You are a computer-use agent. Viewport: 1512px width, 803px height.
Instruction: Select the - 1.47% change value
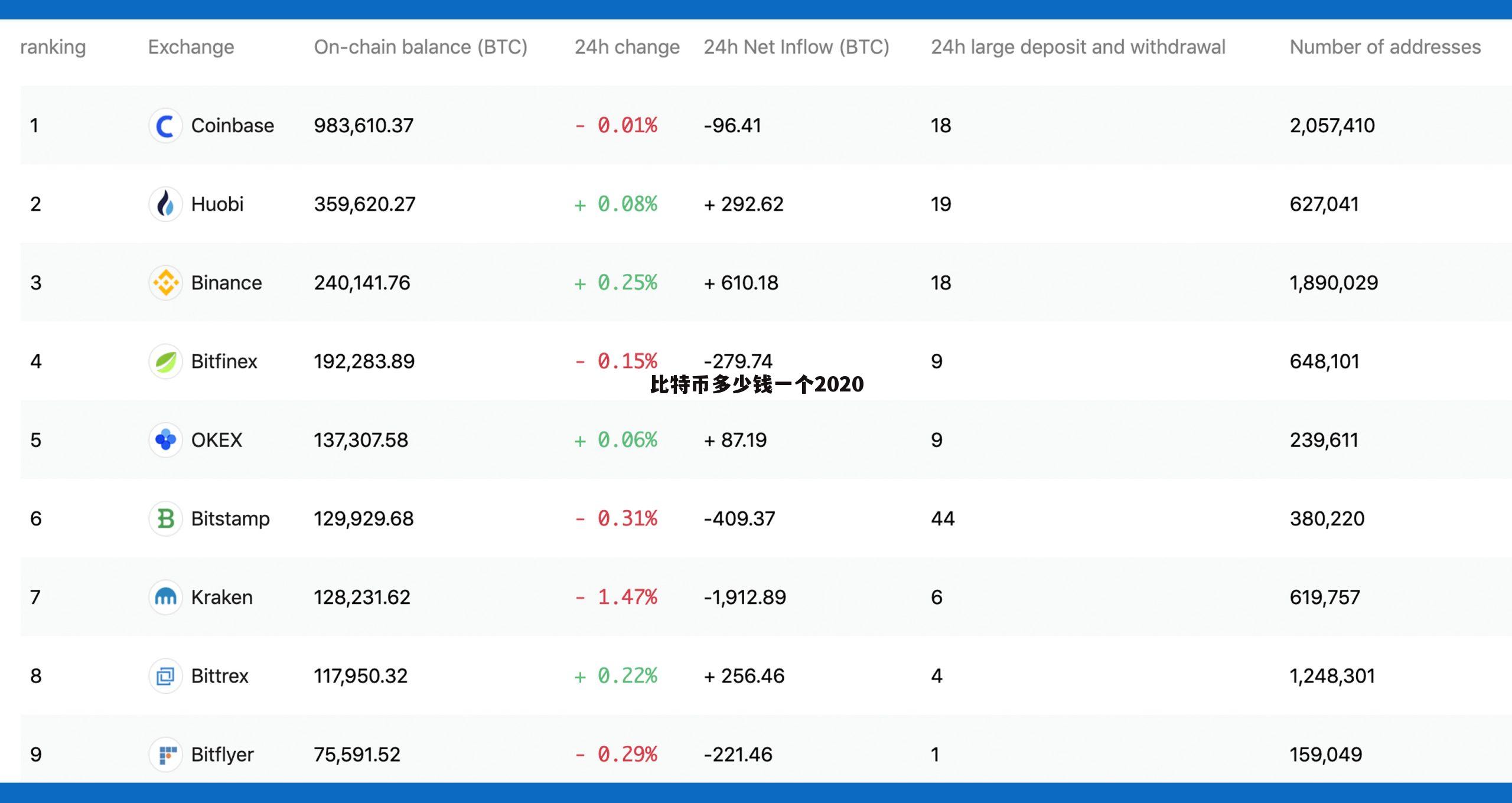pyautogui.click(x=616, y=597)
